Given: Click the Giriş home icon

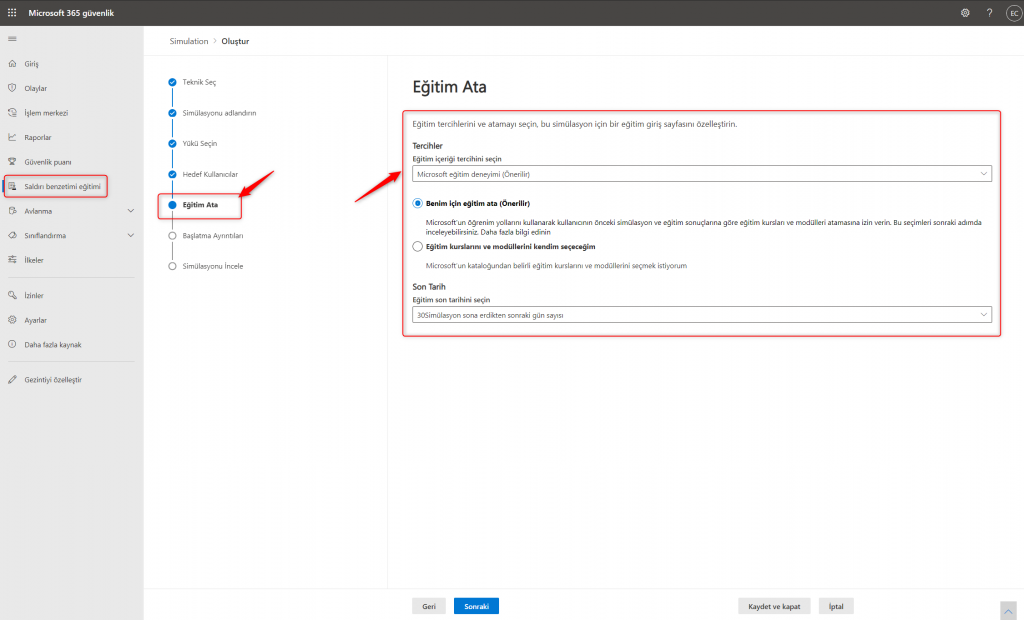Looking at the screenshot, I should coord(12,64).
